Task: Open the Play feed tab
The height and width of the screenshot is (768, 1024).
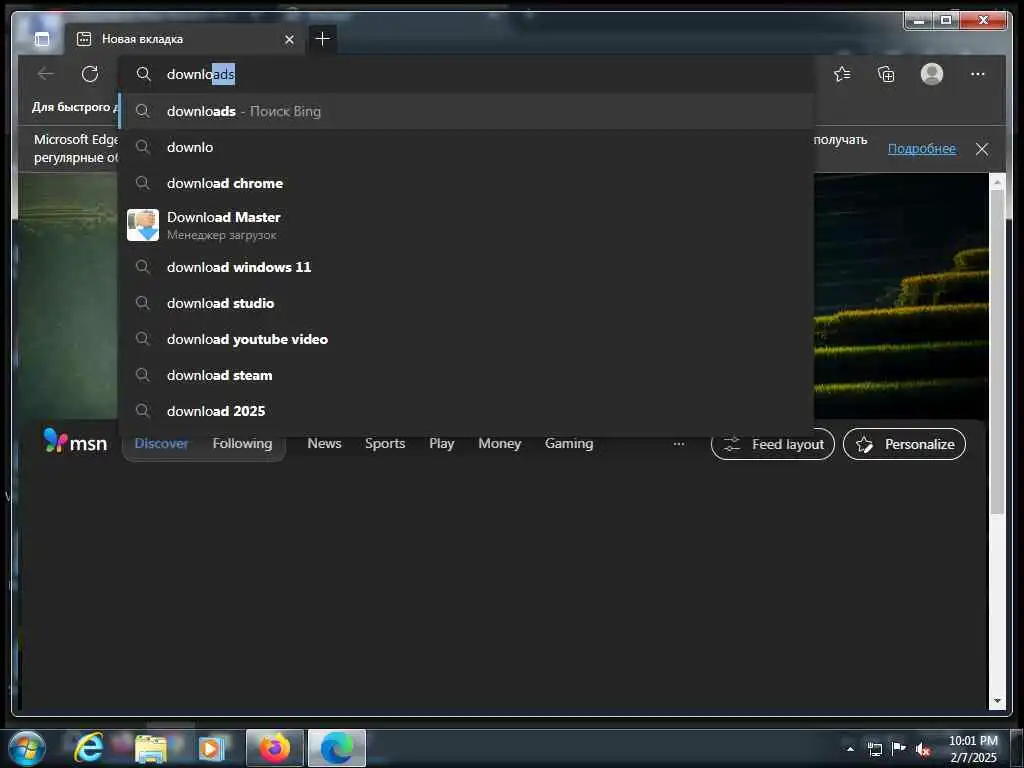Action: point(441,443)
